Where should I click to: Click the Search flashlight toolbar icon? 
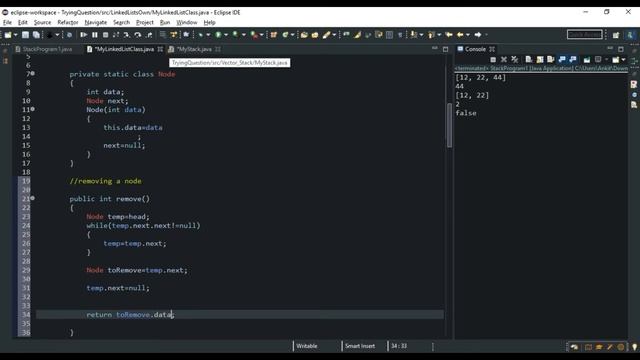tap(326, 35)
